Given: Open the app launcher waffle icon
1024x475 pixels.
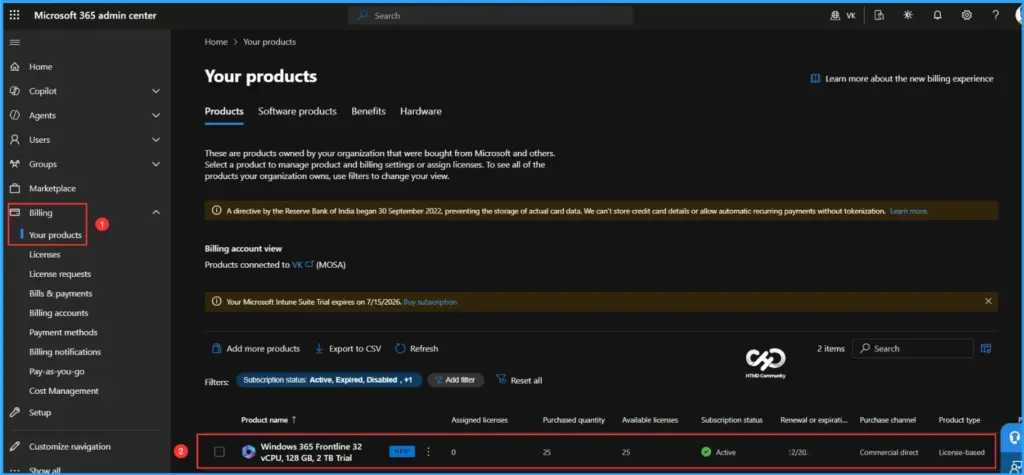Looking at the screenshot, I should coord(14,16).
